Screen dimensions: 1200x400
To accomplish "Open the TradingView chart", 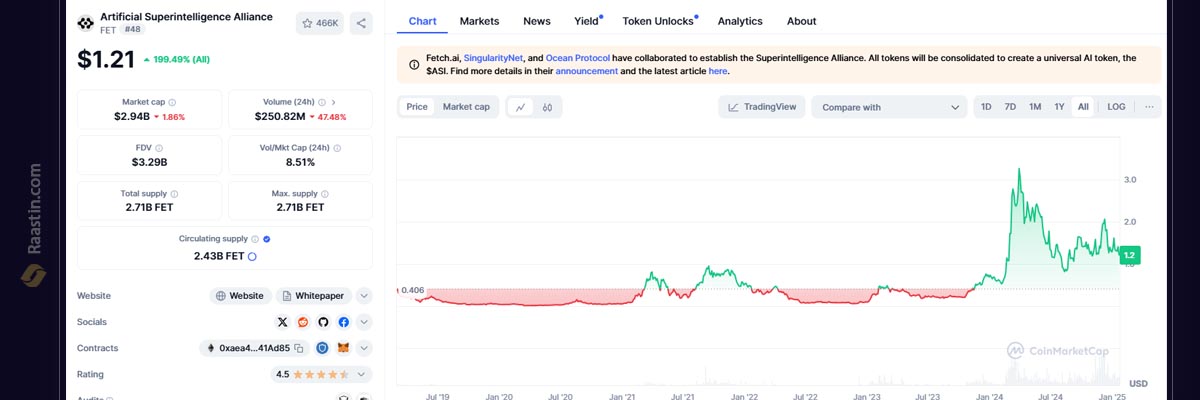I will point(762,107).
